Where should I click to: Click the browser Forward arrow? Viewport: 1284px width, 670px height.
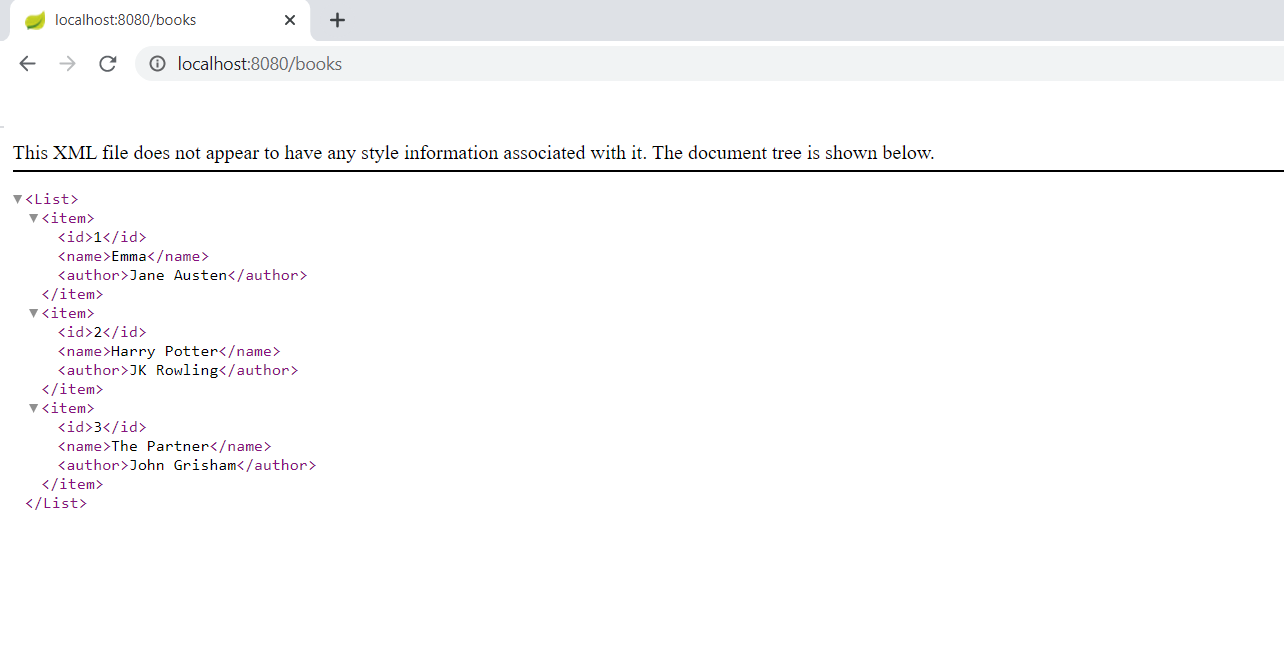pyautogui.click(x=67, y=64)
